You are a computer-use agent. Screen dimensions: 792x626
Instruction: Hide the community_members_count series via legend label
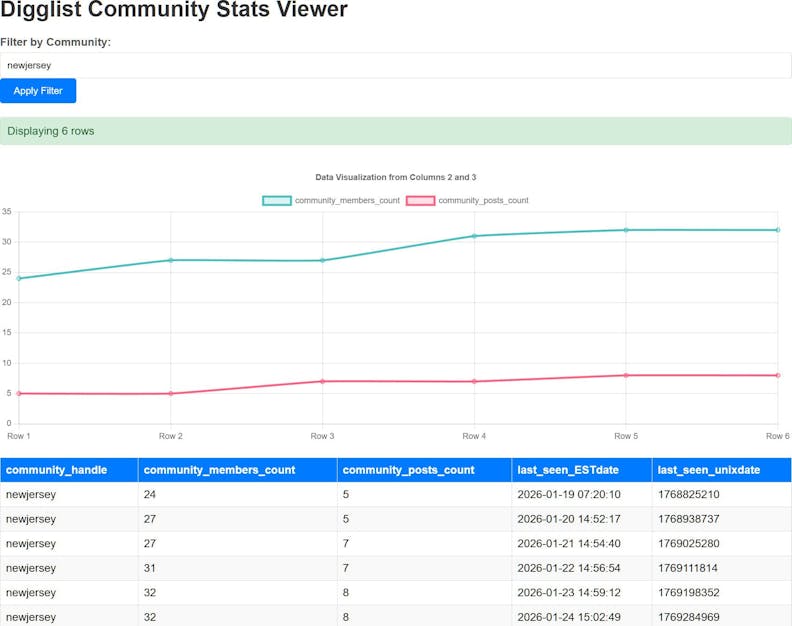pos(346,201)
